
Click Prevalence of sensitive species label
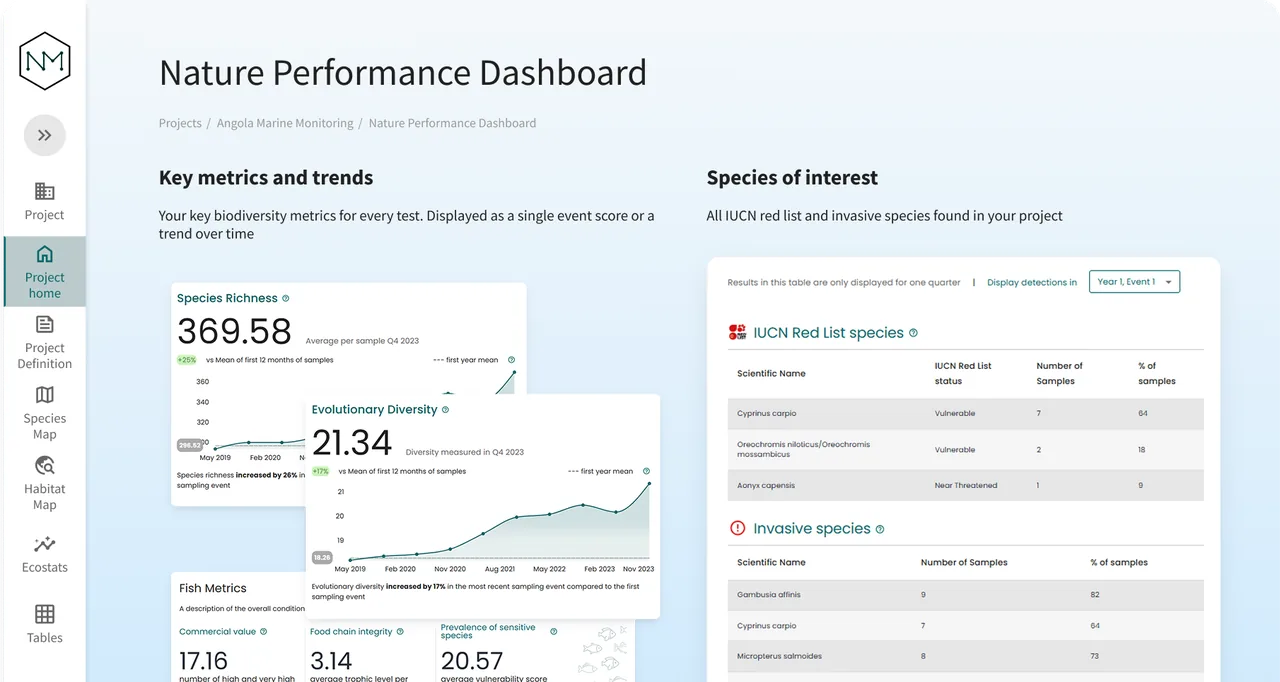pyautogui.click(x=488, y=632)
